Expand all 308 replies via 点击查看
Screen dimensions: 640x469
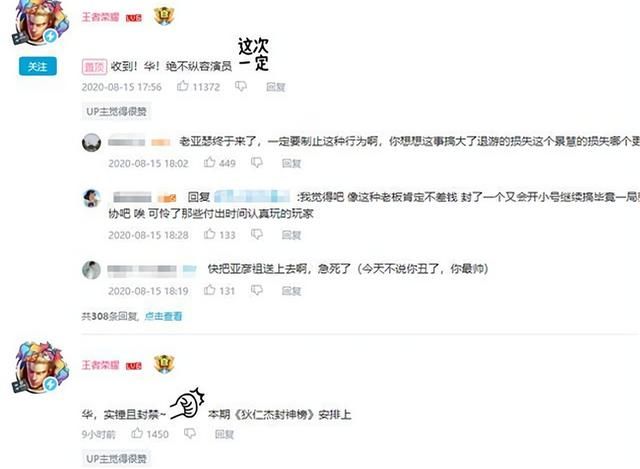pos(163,316)
